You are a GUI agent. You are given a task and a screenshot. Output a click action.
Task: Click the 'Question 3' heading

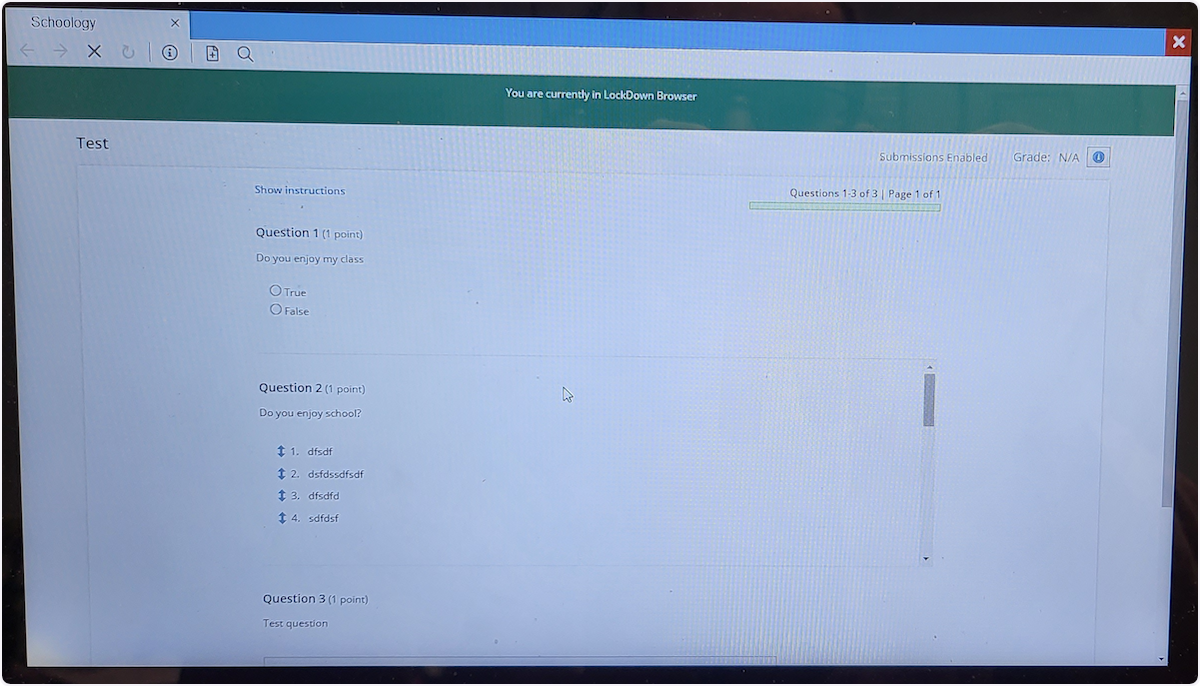294,598
